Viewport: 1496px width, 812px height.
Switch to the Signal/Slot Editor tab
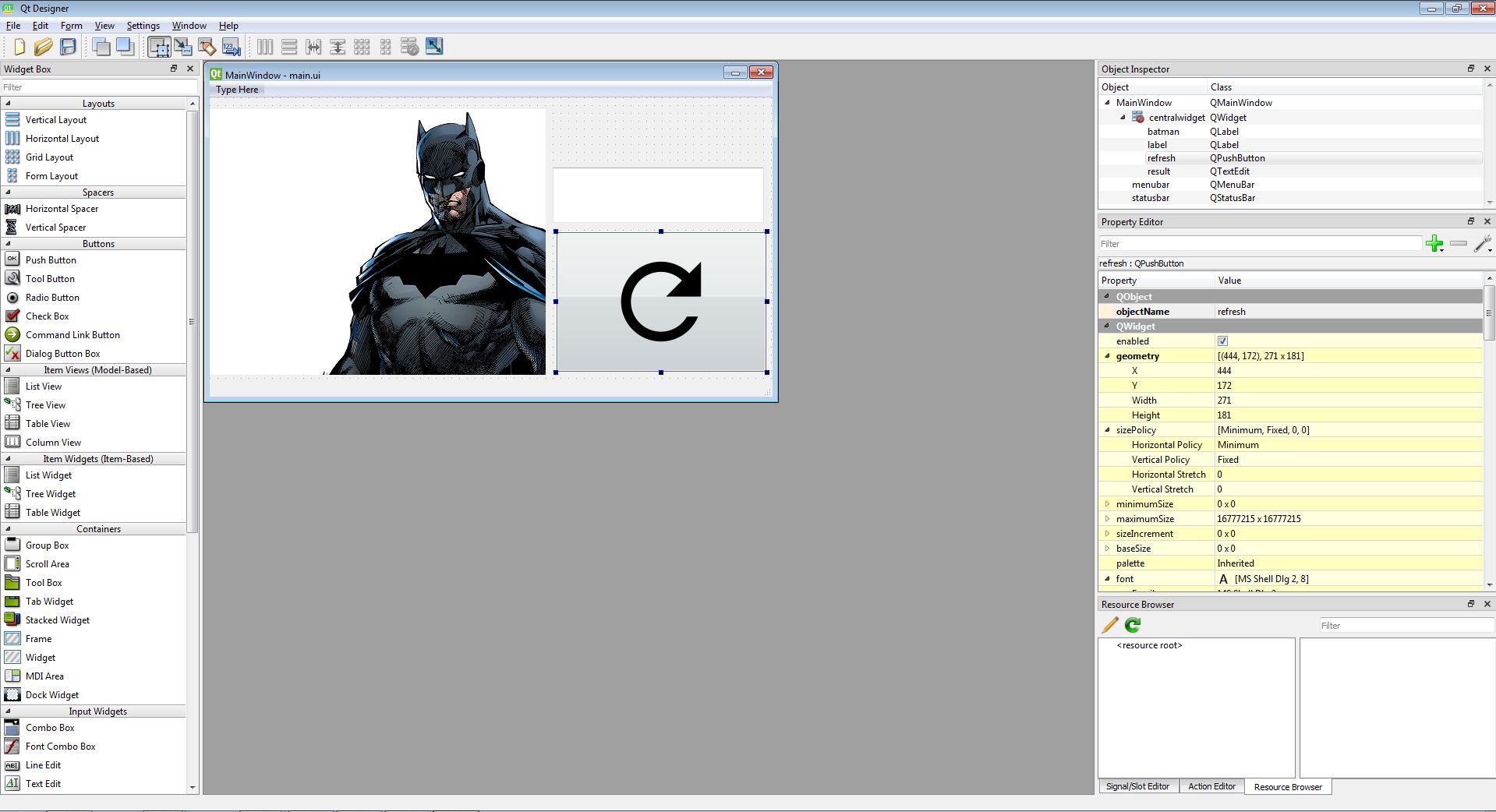(x=1137, y=786)
